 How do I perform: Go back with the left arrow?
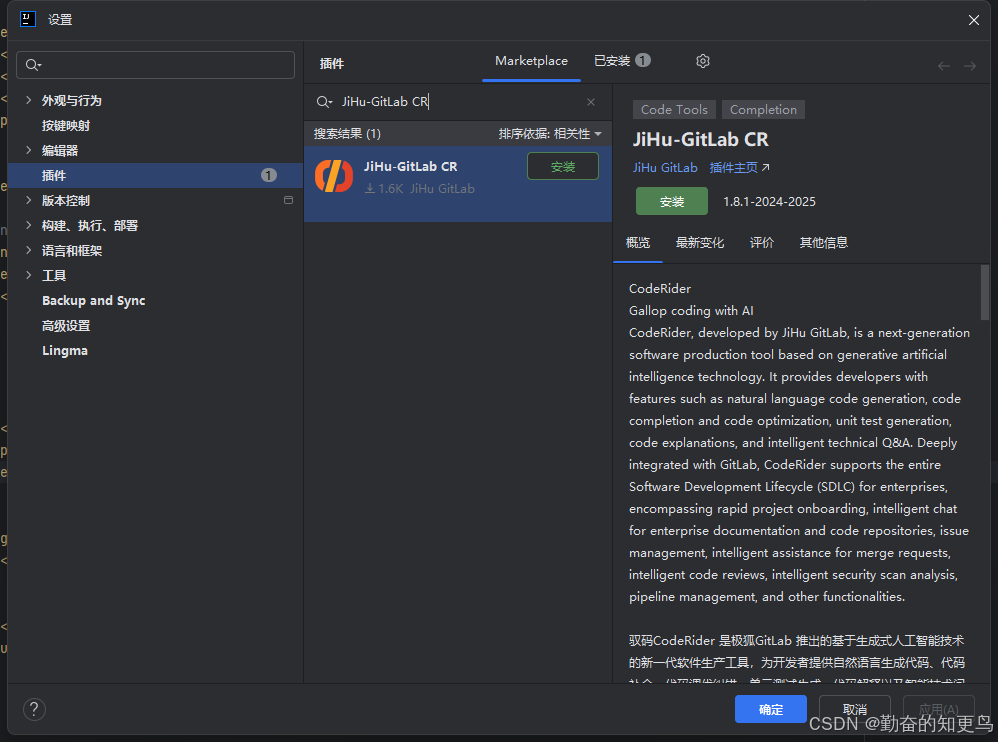(944, 66)
